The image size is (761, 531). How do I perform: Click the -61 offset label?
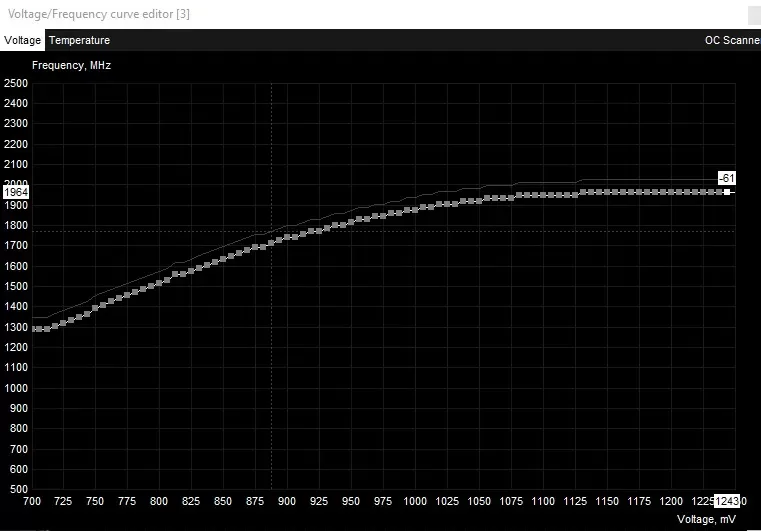point(727,178)
